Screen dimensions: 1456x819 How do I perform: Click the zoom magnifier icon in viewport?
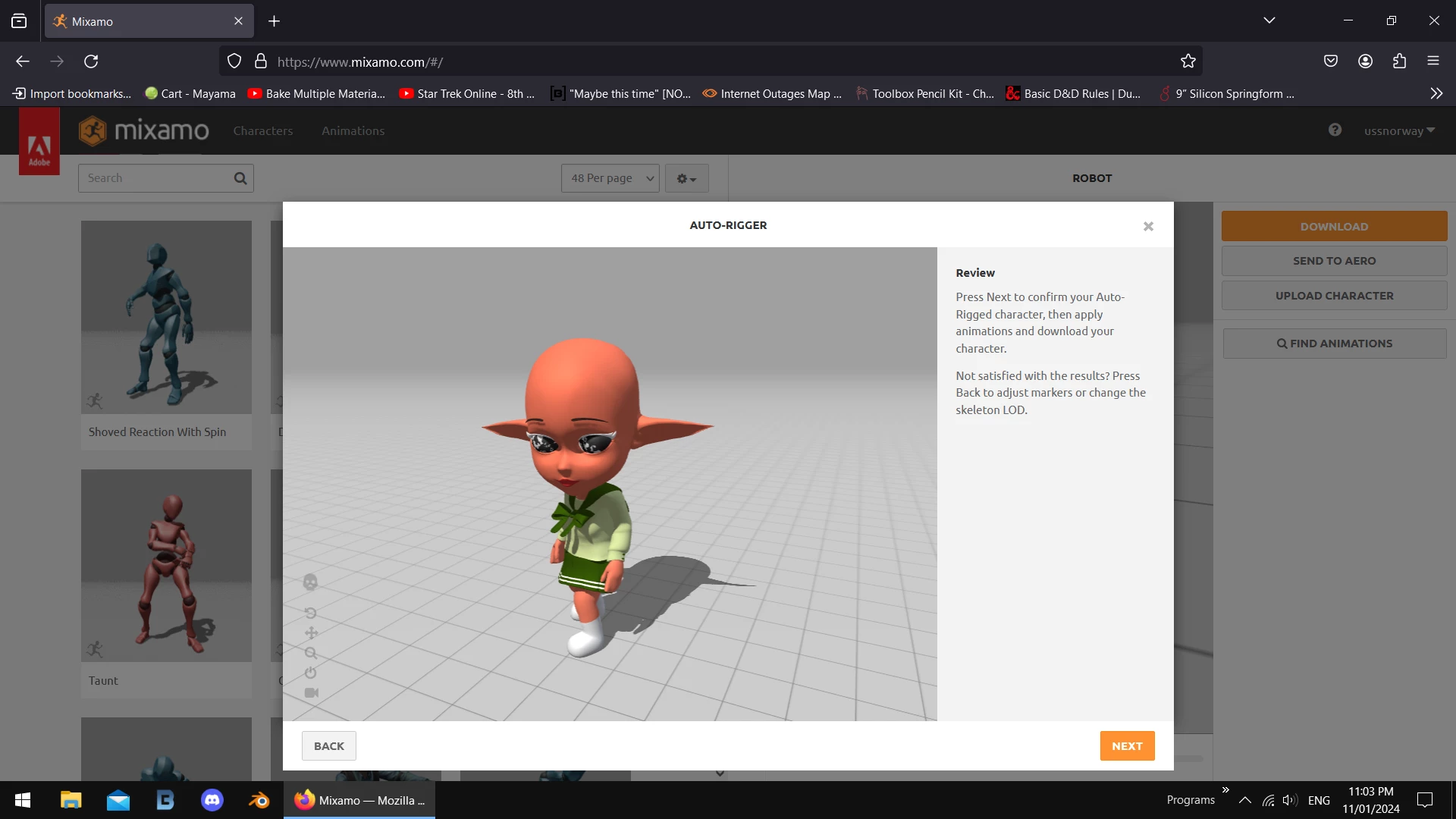311,653
